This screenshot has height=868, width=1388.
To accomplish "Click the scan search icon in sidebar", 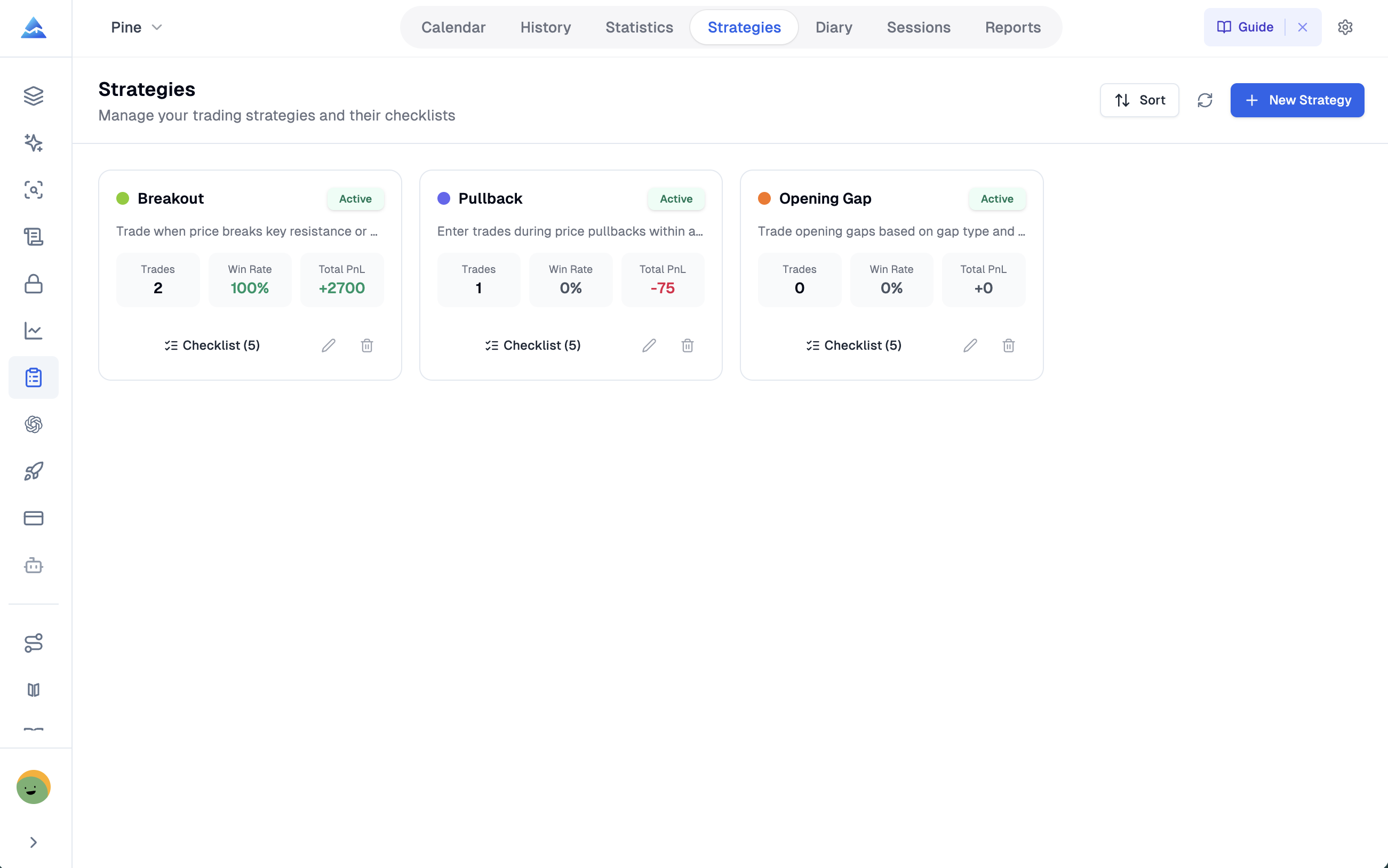I will pyautogui.click(x=33, y=190).
